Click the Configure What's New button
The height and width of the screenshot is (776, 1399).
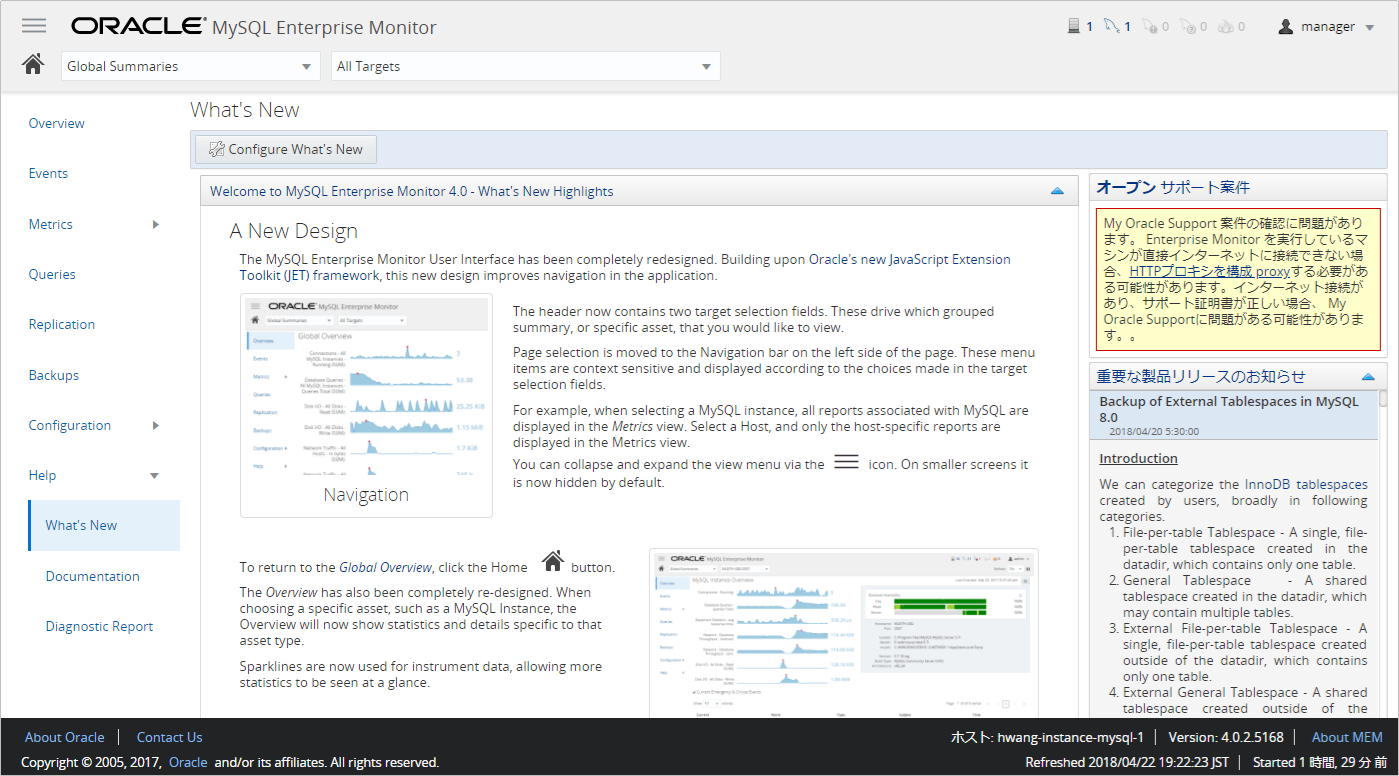tap(286, 149)
